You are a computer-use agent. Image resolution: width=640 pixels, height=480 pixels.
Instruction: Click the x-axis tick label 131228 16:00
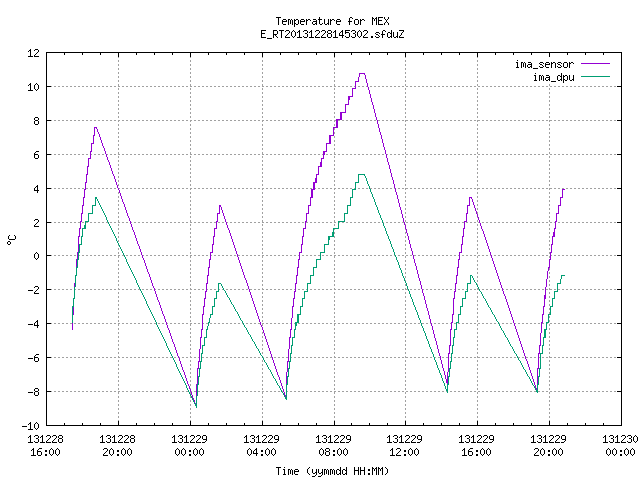(45, 446)
